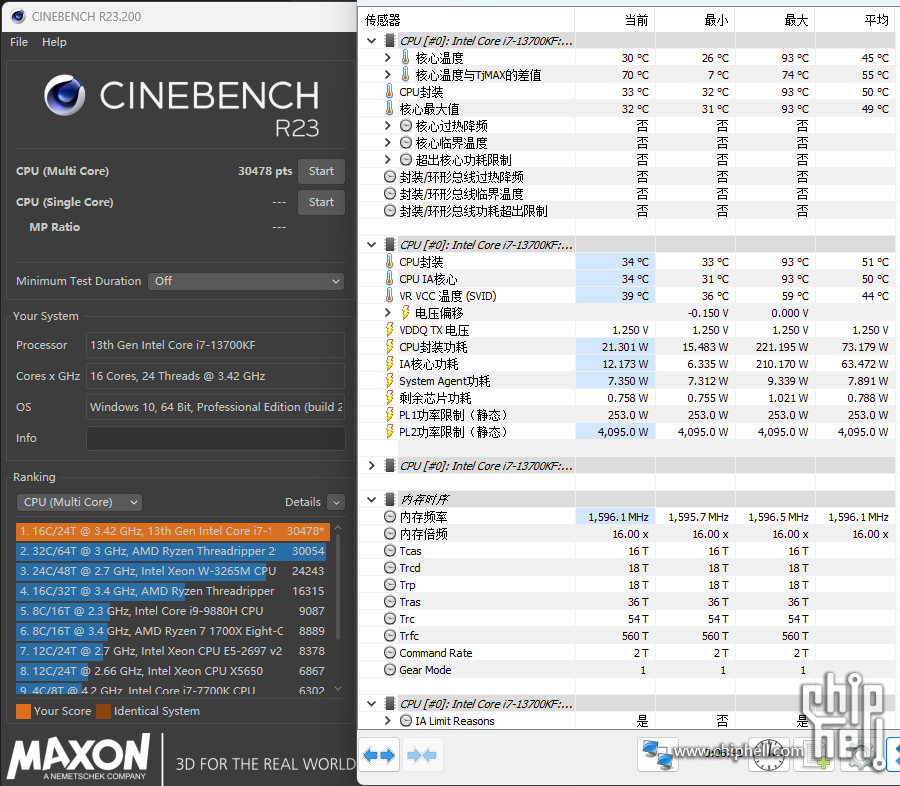Open the Minimum Test Duration dropdown
Image resolution: width=900 pixels, height=786 pixels.
click(x=246, y=281)
